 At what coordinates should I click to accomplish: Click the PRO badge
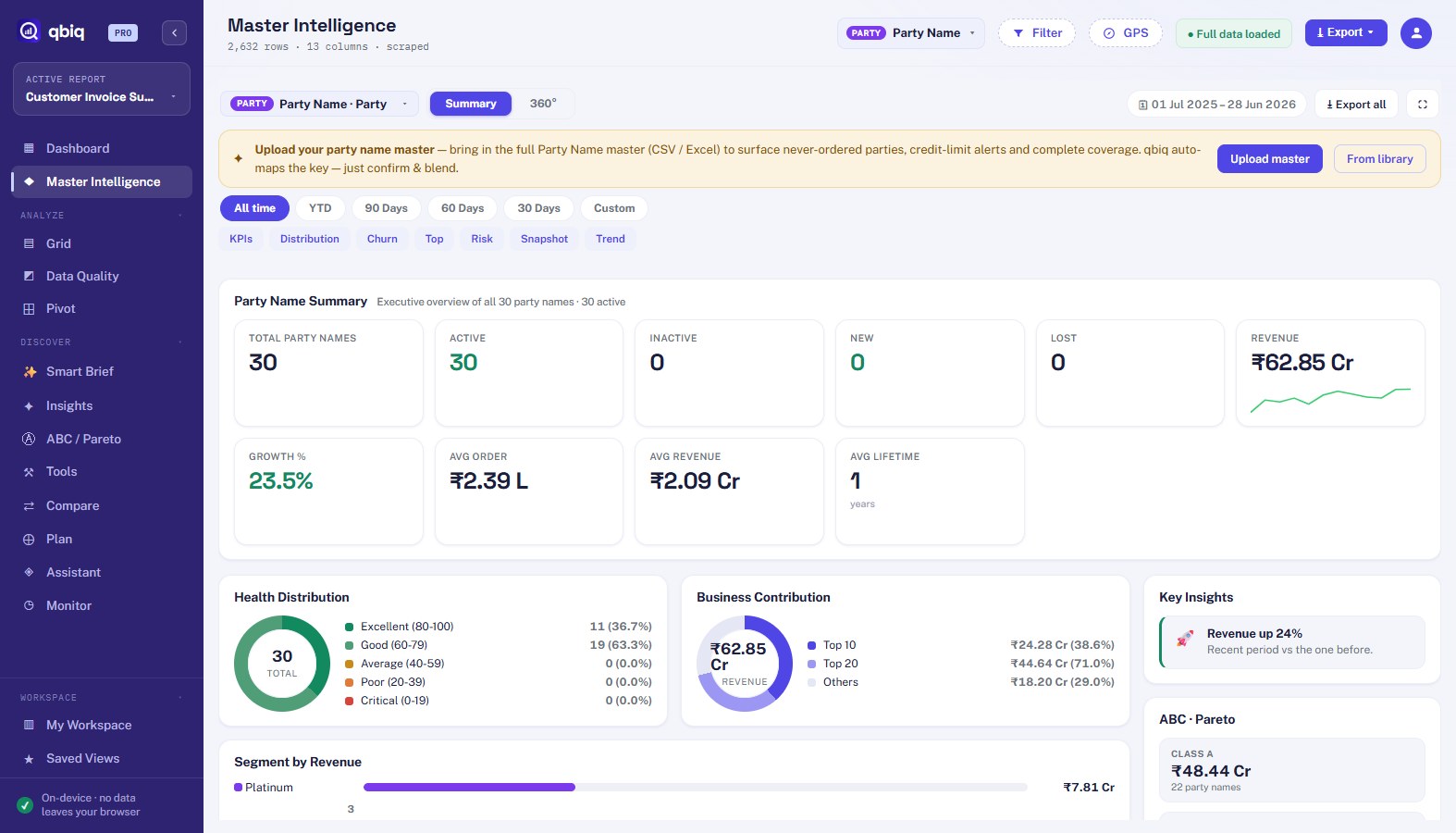pyautogui.click(x=123, y=32)
